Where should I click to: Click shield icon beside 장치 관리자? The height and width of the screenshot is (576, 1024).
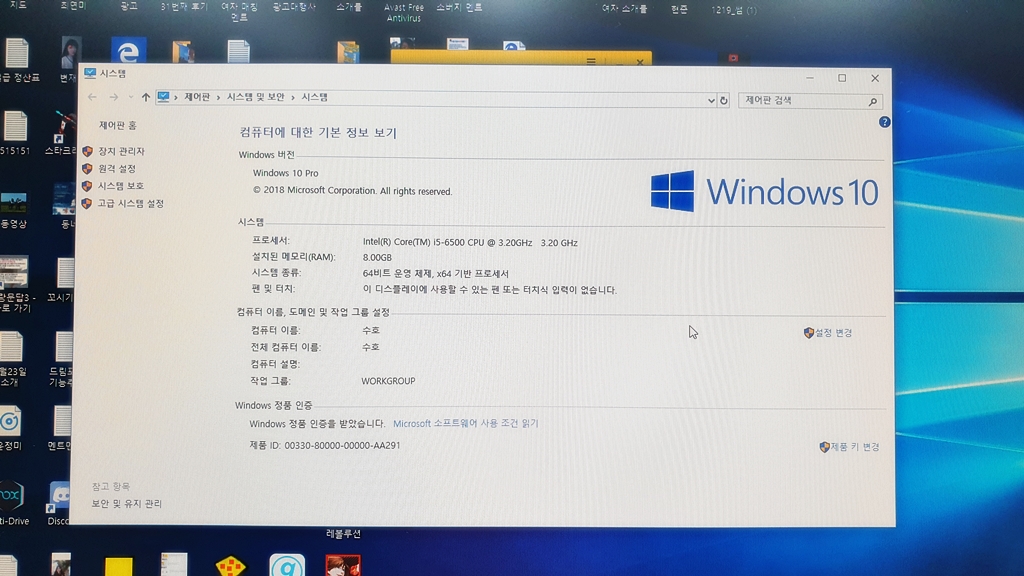[88, 152]
